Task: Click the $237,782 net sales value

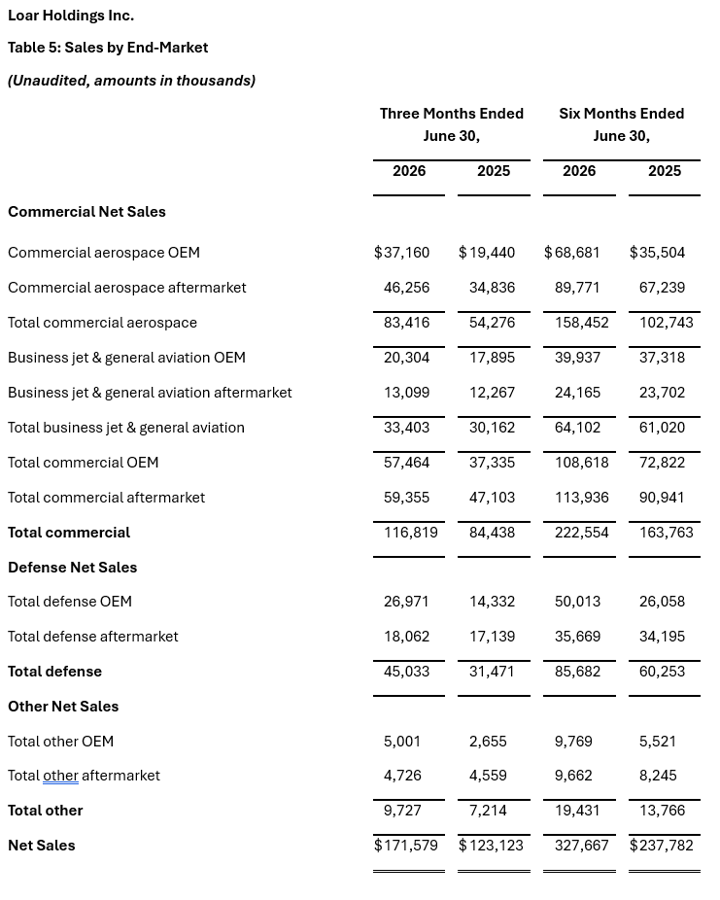Action: (x=661, y=845)
